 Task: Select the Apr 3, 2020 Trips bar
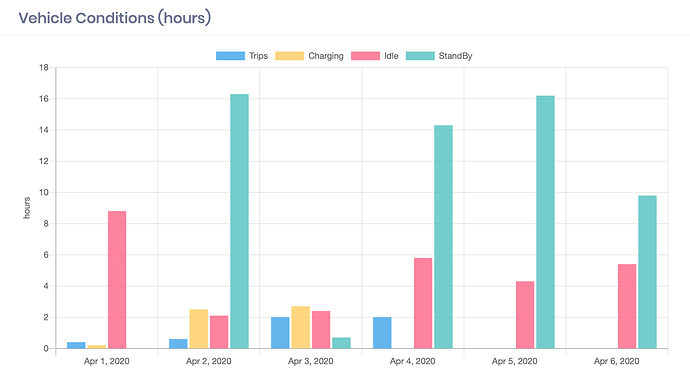click(x=280, y=333)
